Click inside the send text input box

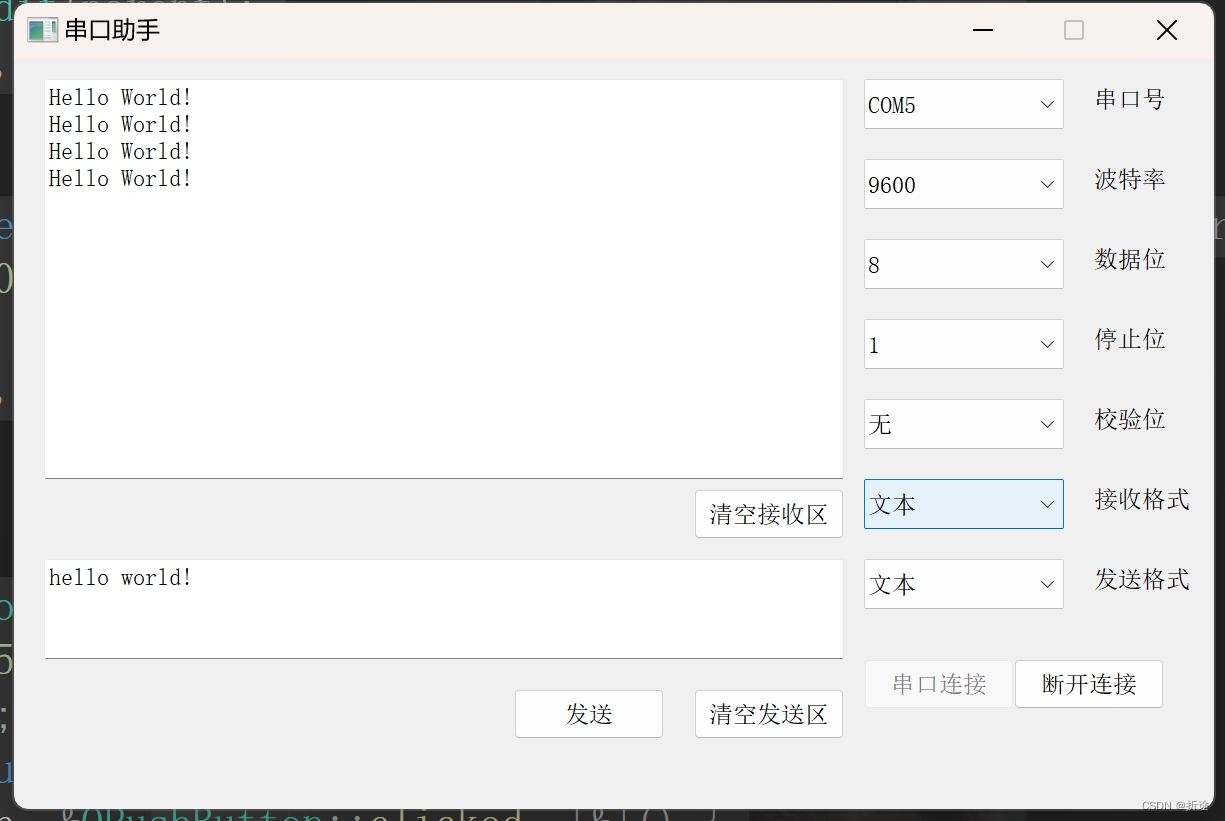(x=443, y=608)
